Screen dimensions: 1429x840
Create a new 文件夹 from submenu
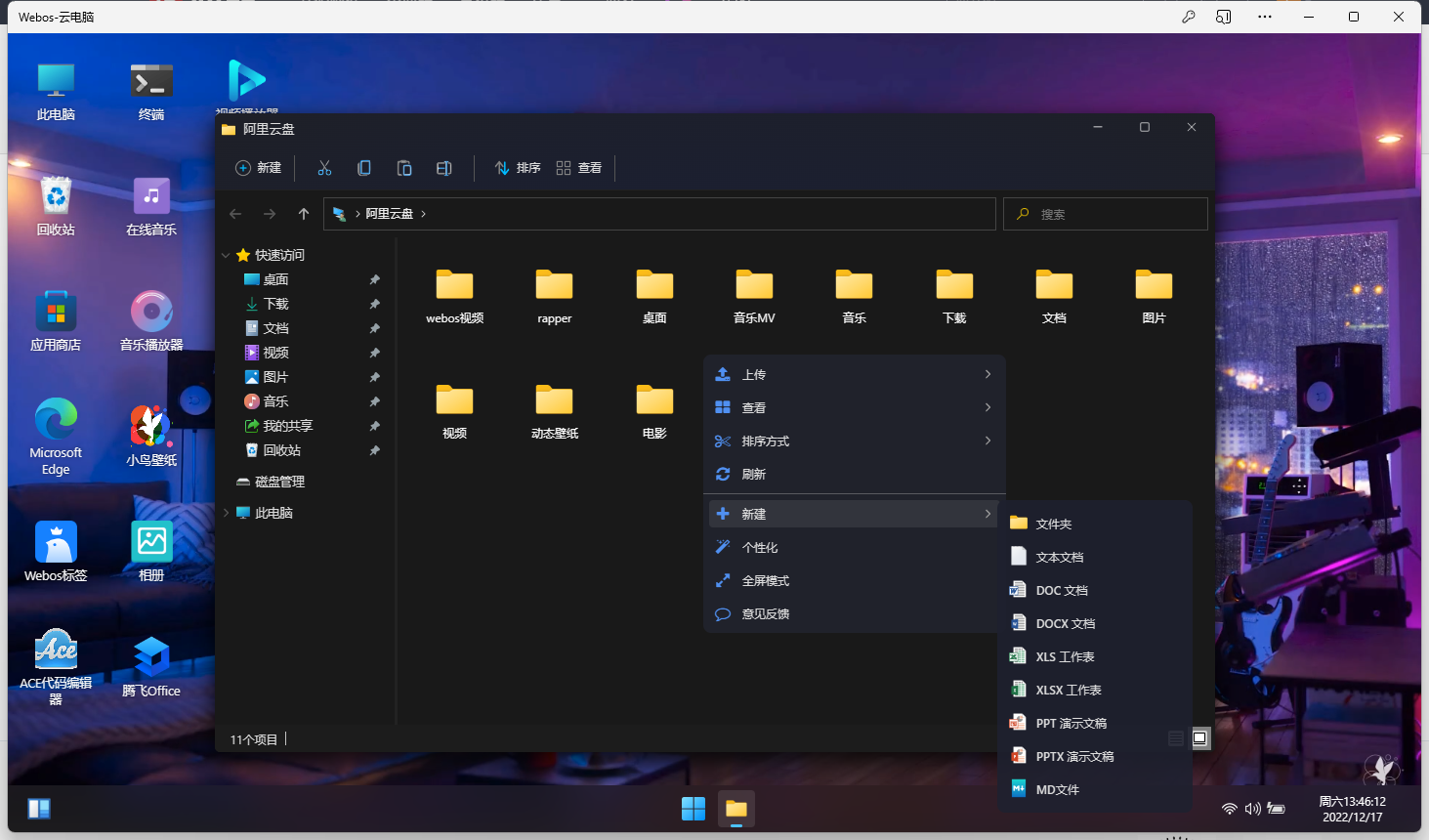point(1095,524)
